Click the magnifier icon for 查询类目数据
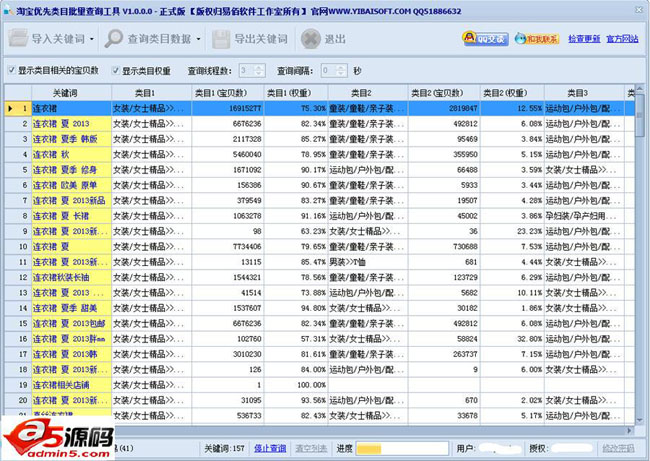 [114, 39]
